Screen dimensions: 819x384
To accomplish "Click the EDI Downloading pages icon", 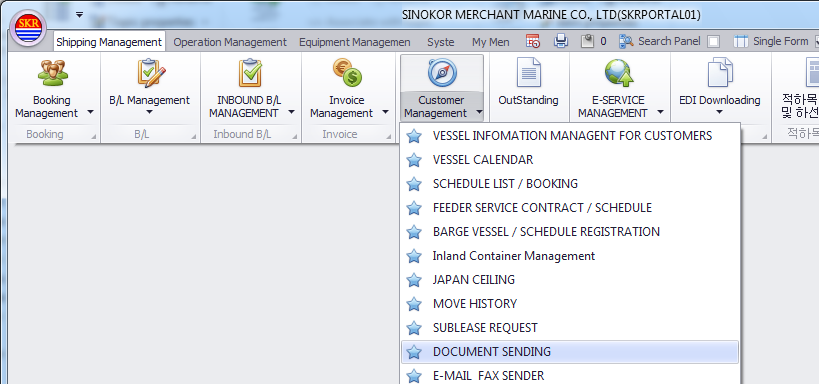I will pos(720,73).
